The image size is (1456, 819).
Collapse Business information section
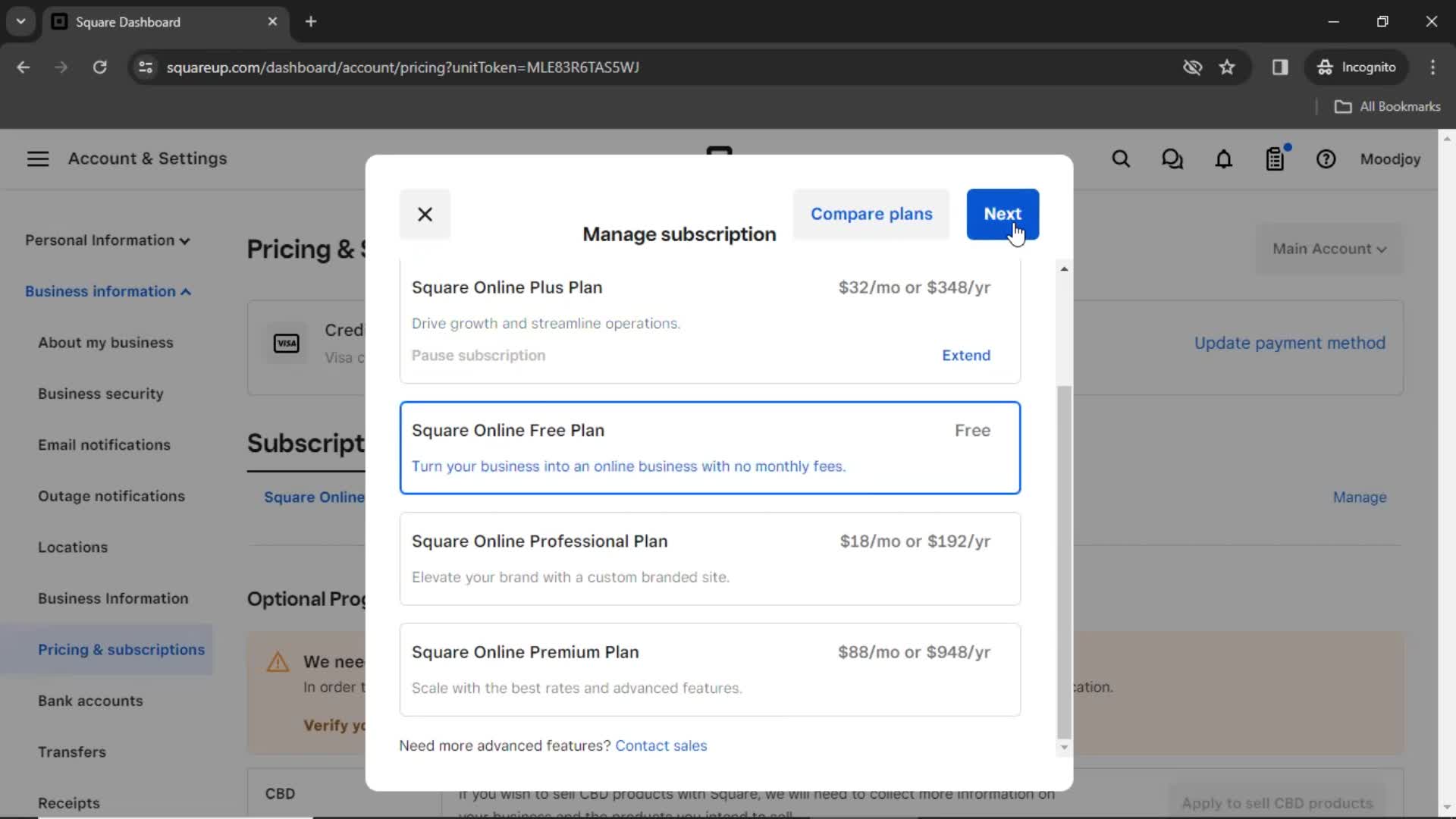(108, 291)
